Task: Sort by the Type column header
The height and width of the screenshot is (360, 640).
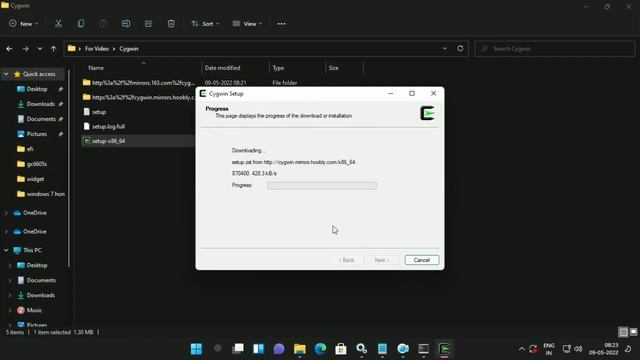Action: point(278,68)
